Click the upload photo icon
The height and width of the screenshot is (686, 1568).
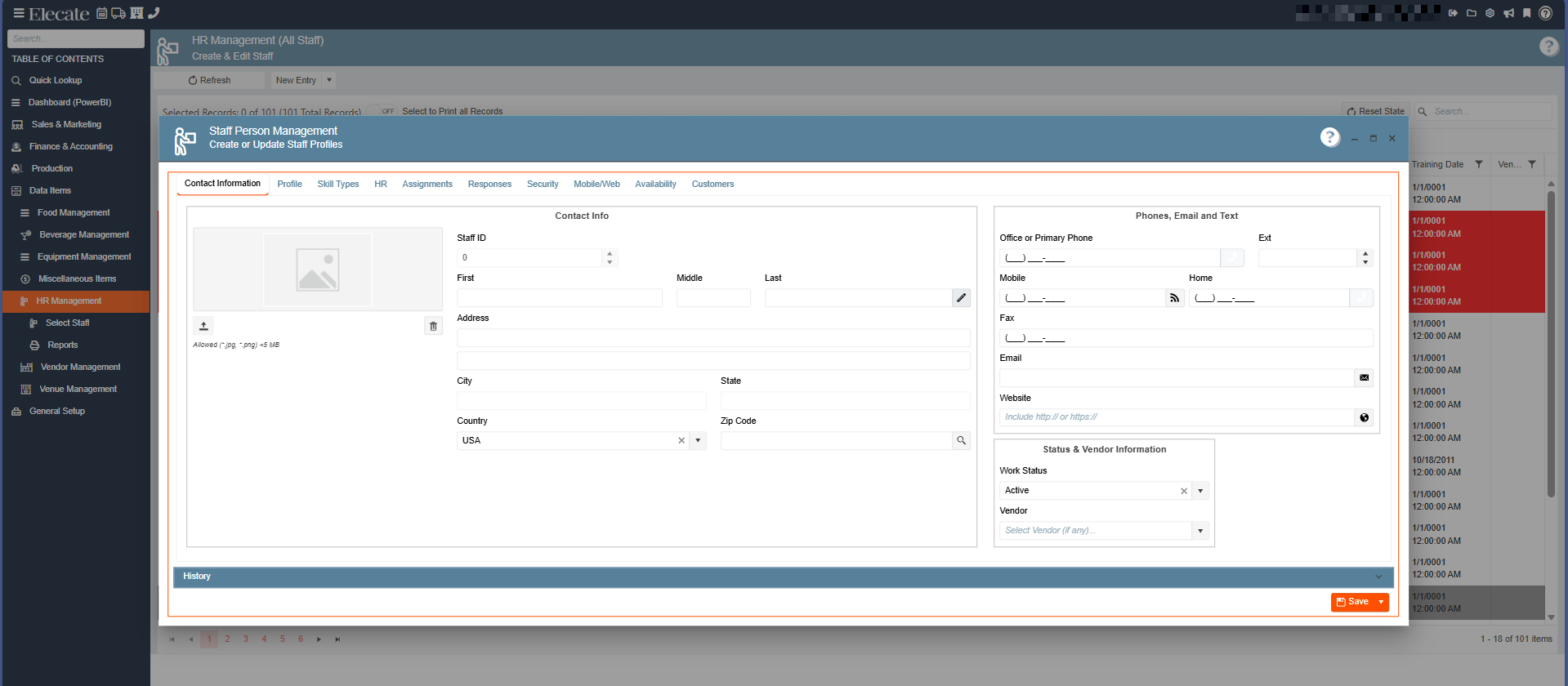tap(203, 326)
